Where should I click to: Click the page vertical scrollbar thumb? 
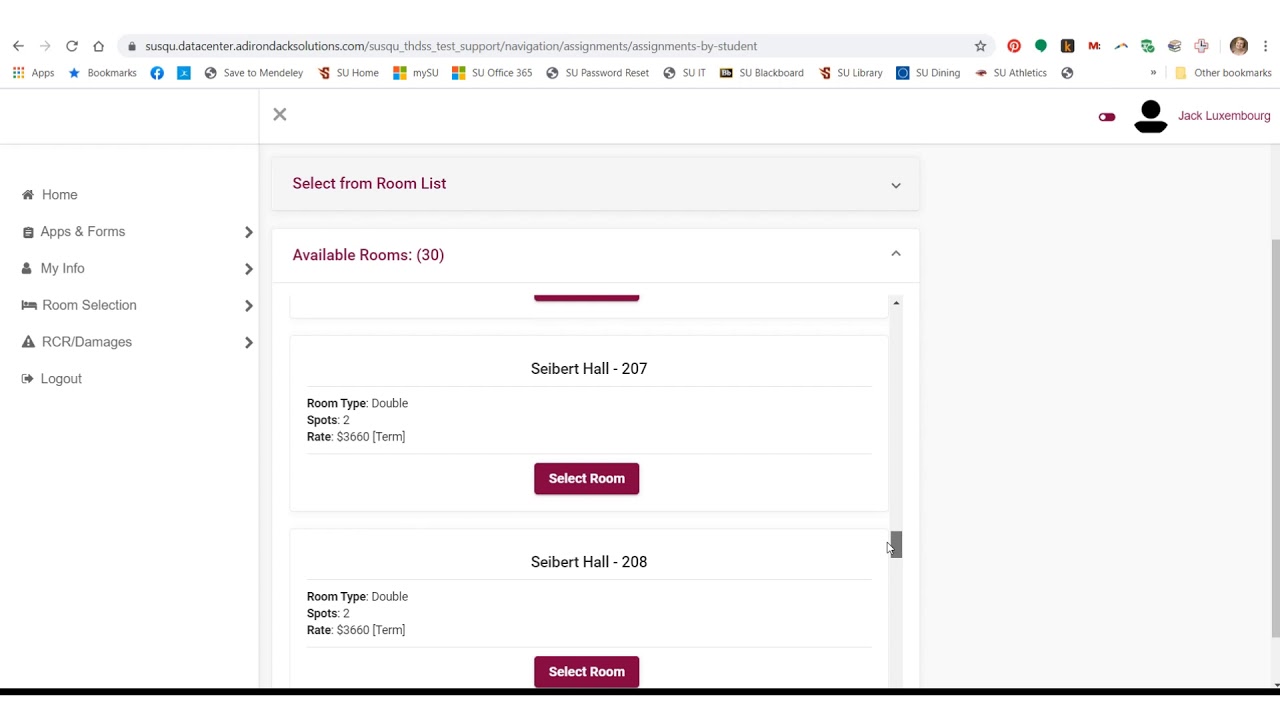point(1275,438)
